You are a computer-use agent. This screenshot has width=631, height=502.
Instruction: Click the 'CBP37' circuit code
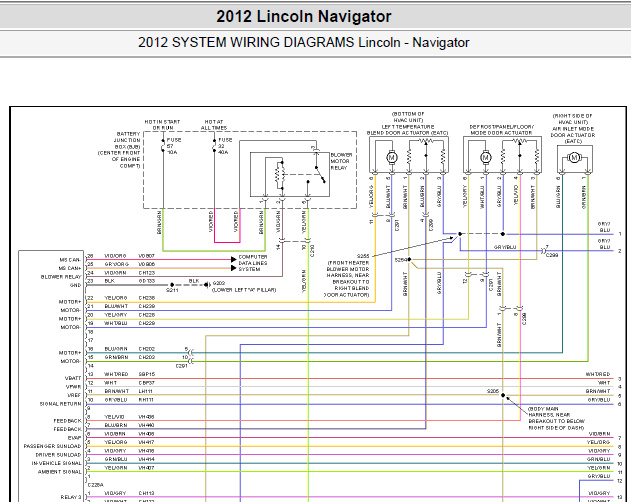146,383
